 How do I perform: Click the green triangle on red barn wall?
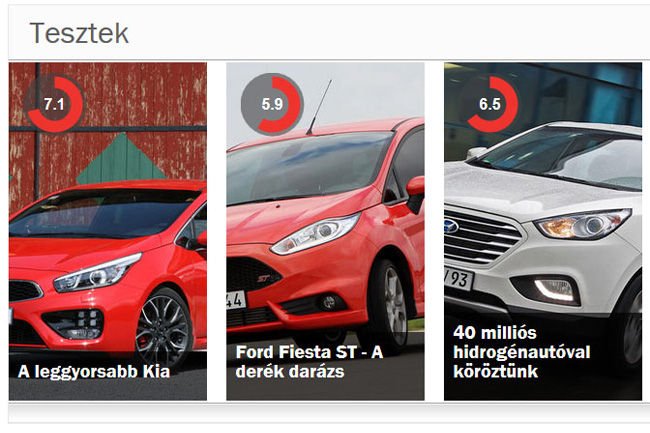(x=121, y=159)
